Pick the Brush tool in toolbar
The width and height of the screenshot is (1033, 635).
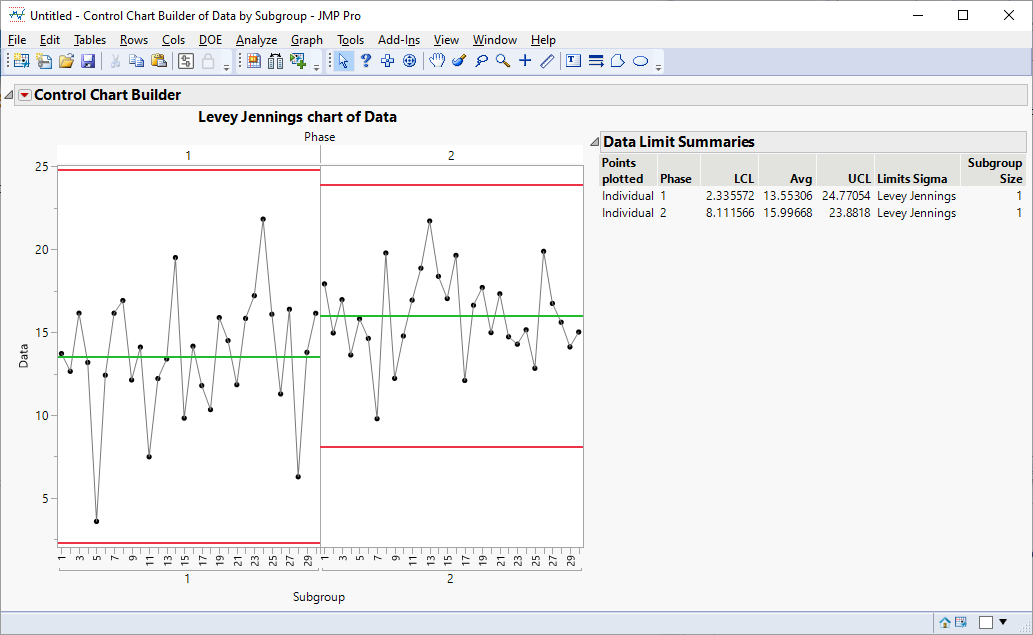point(459,61)
